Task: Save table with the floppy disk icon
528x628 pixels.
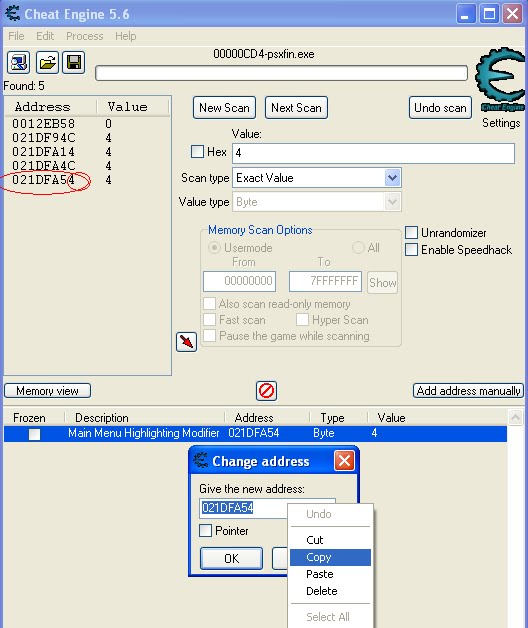Action: pyautogui.click(x=74, y=62)
